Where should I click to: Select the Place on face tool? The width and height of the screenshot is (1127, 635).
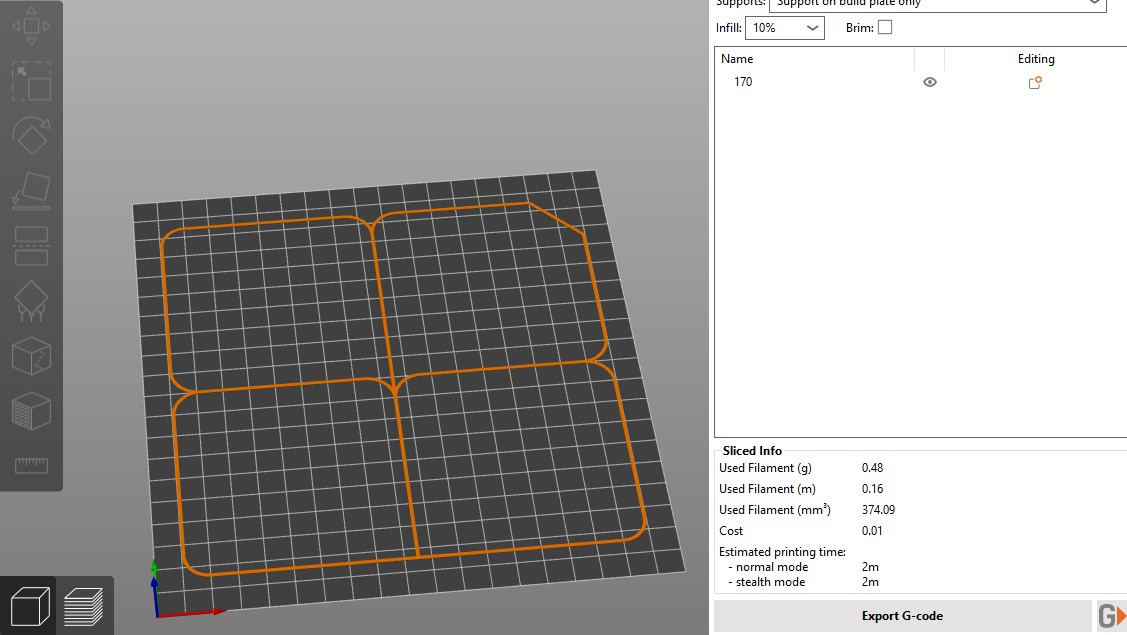coord(31,191)
